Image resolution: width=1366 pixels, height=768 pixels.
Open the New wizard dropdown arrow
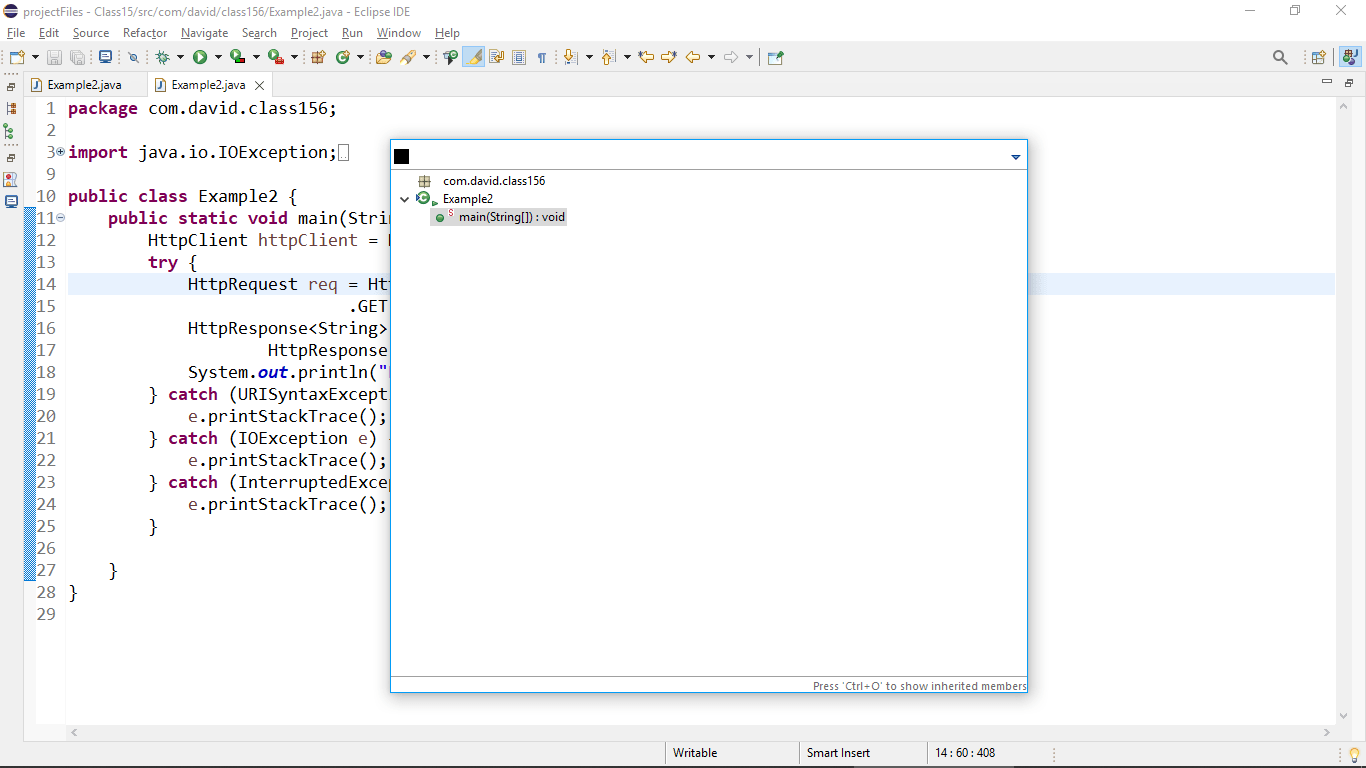[x=35, y=57]
